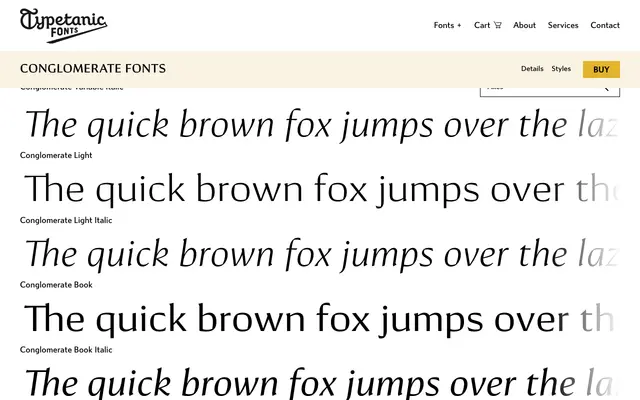The image size is (640, 400).
Task: Click the yellow BUY button
Action: tap(601, 69)
